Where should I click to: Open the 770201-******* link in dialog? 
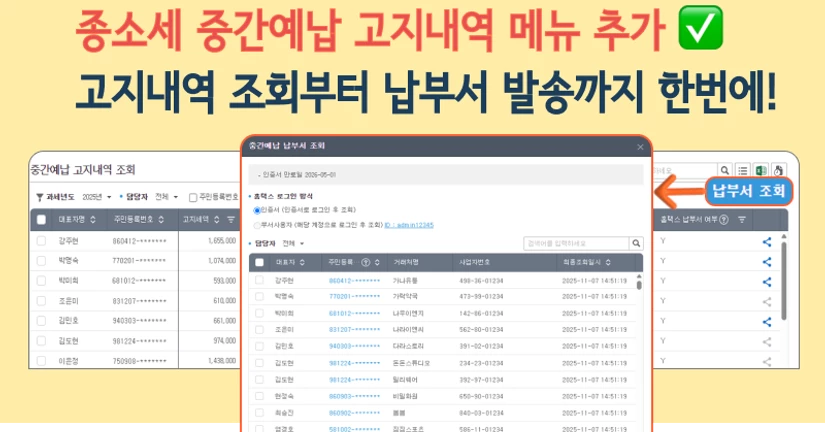(x=354, y=297)
